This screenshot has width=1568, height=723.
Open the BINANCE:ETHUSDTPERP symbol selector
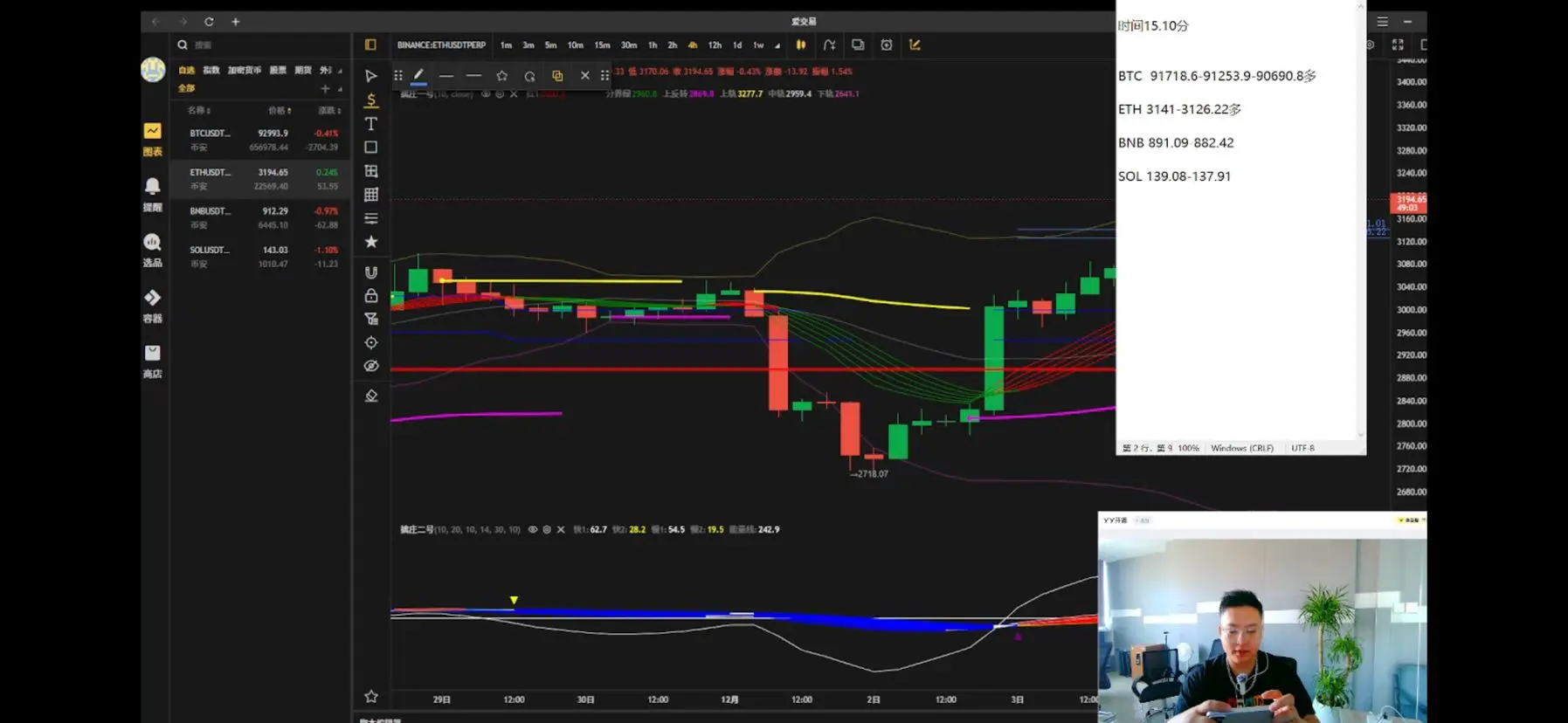point(441,45)
